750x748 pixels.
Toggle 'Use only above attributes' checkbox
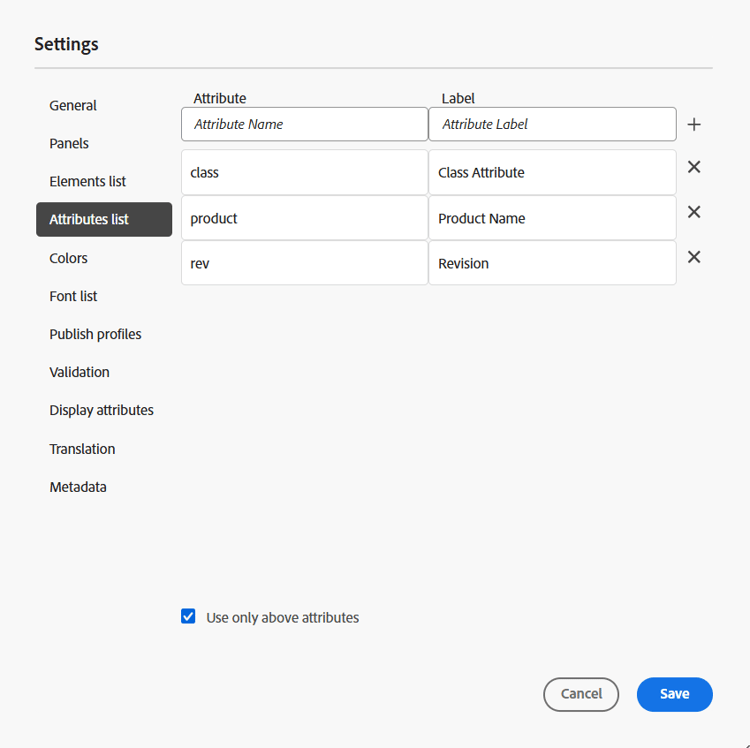[x=188, y=617]
